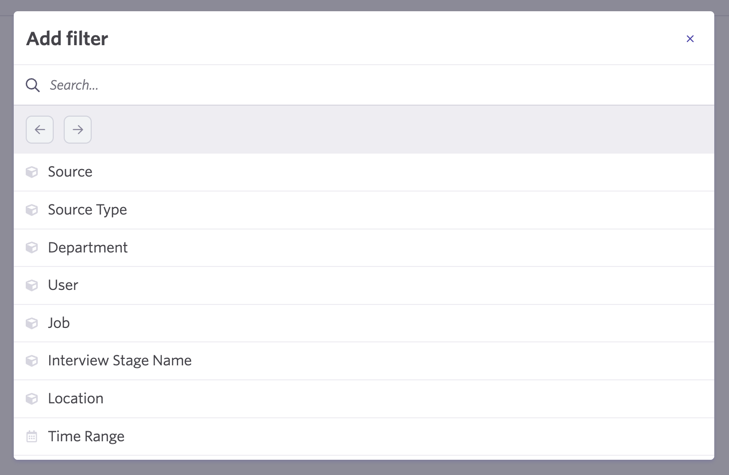The image size is (729, 475).
Task: Click the cube icon beside Location
Action: pos(32,399)
